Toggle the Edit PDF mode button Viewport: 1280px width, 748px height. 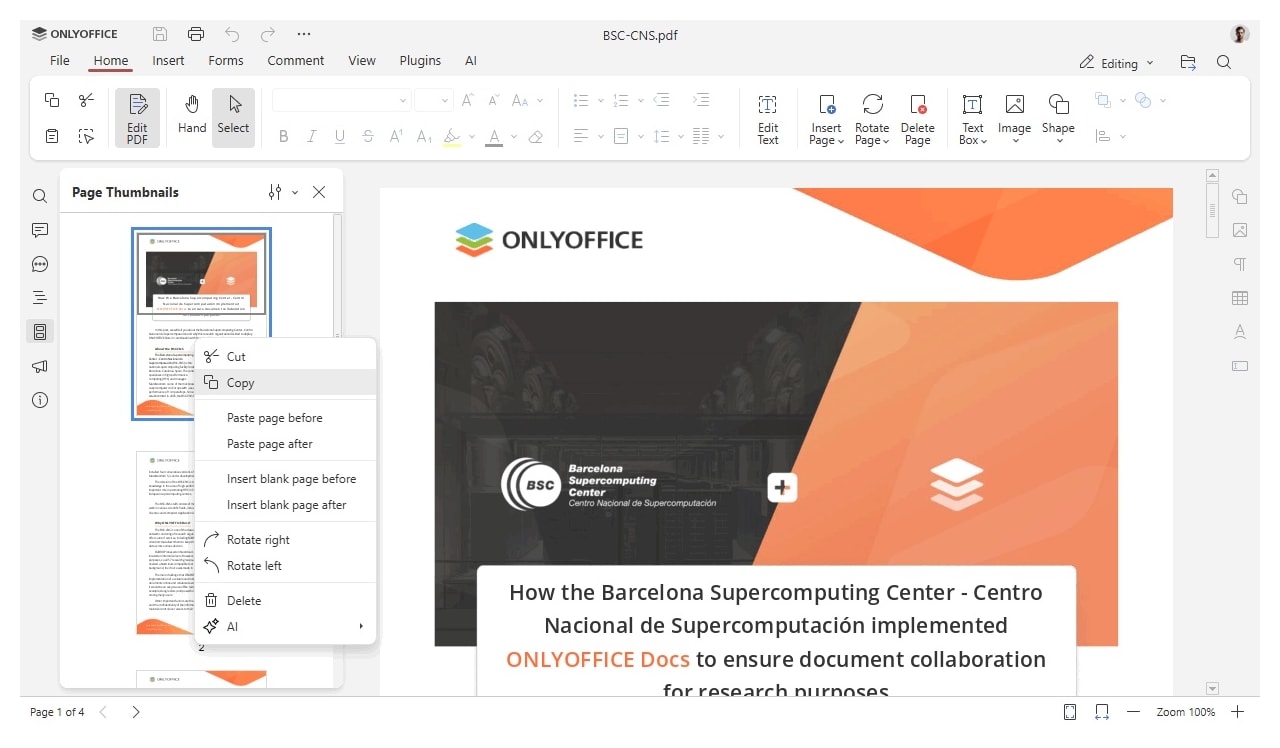(x=137, y=118)
